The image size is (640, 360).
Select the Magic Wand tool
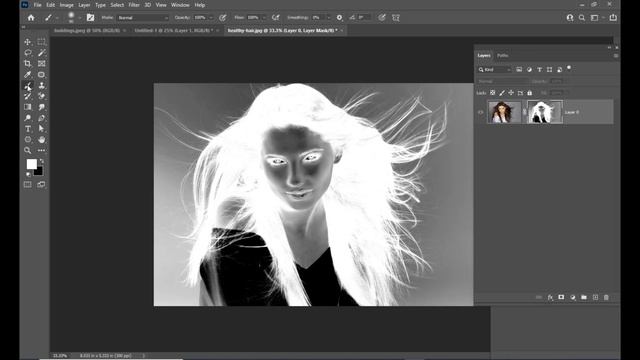tap(41, 53)
